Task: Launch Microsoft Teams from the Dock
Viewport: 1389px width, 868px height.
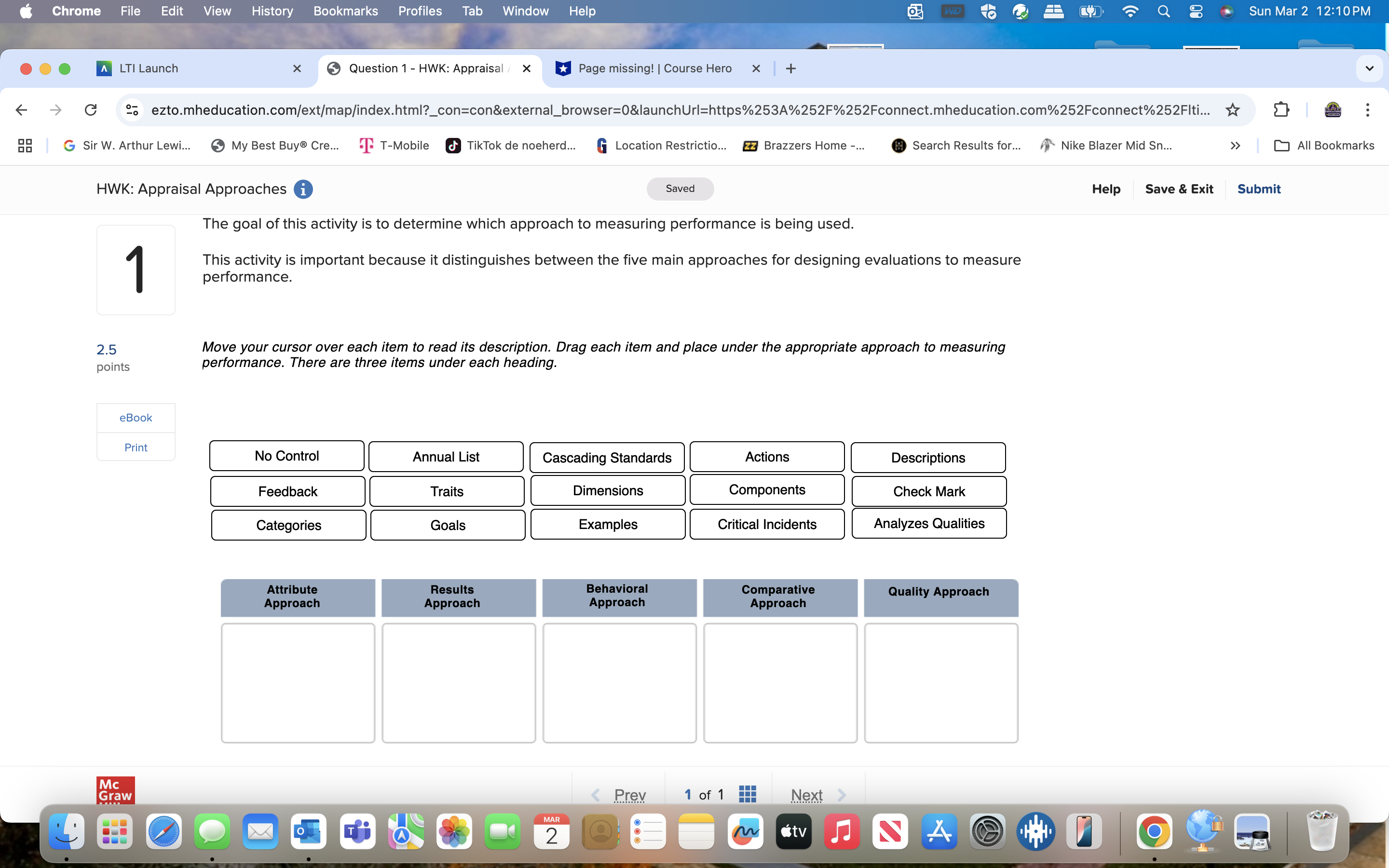Action: point(357,831)
